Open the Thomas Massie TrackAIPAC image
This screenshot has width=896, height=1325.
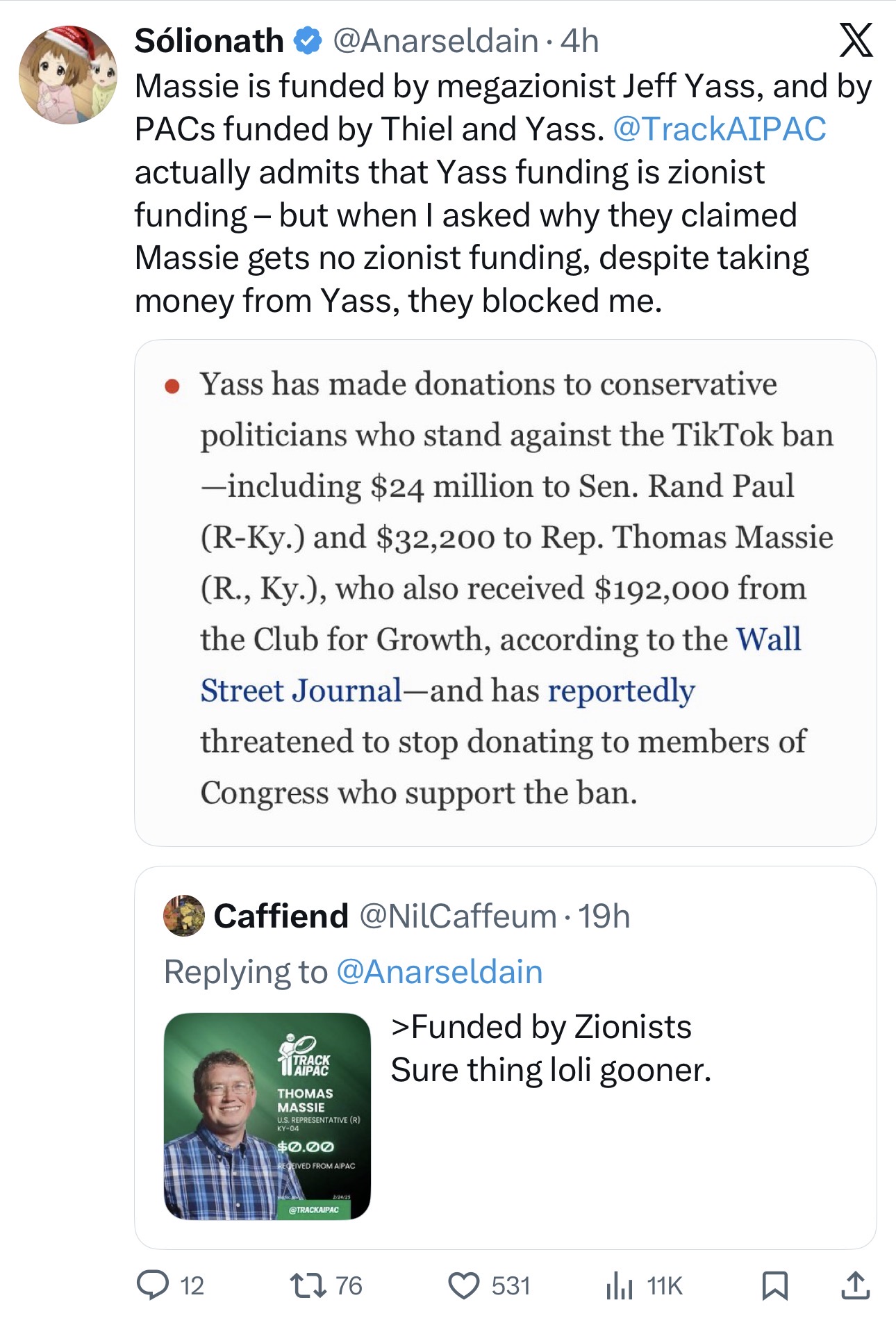(267, 1116)
